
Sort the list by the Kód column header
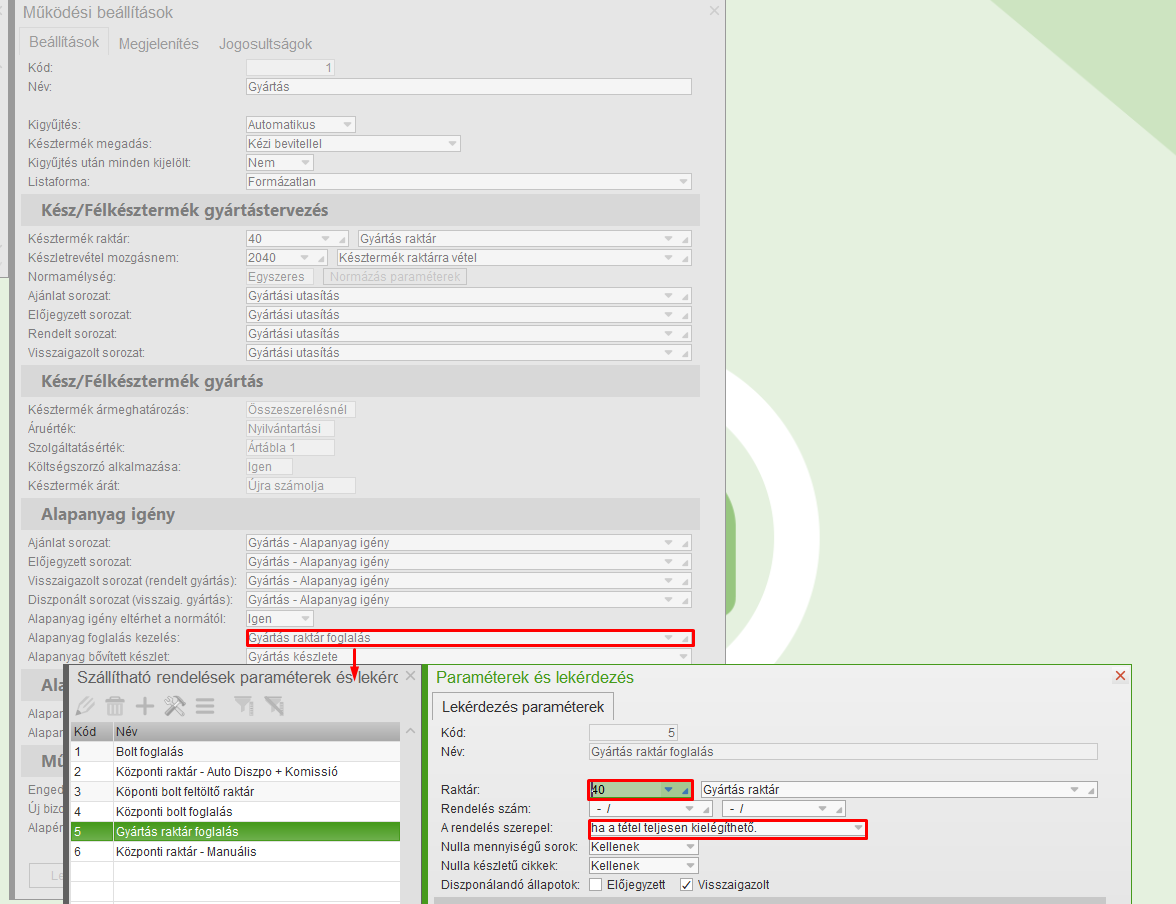(92, 731)
